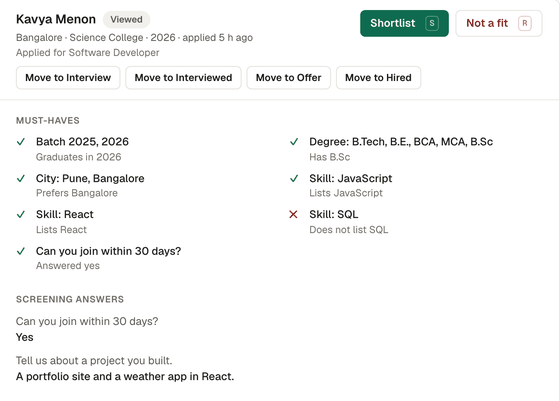This screenshot has height=401, width=560.
Task: Click the red X next to Skill: SQL
Action: [x=293, y=214]
